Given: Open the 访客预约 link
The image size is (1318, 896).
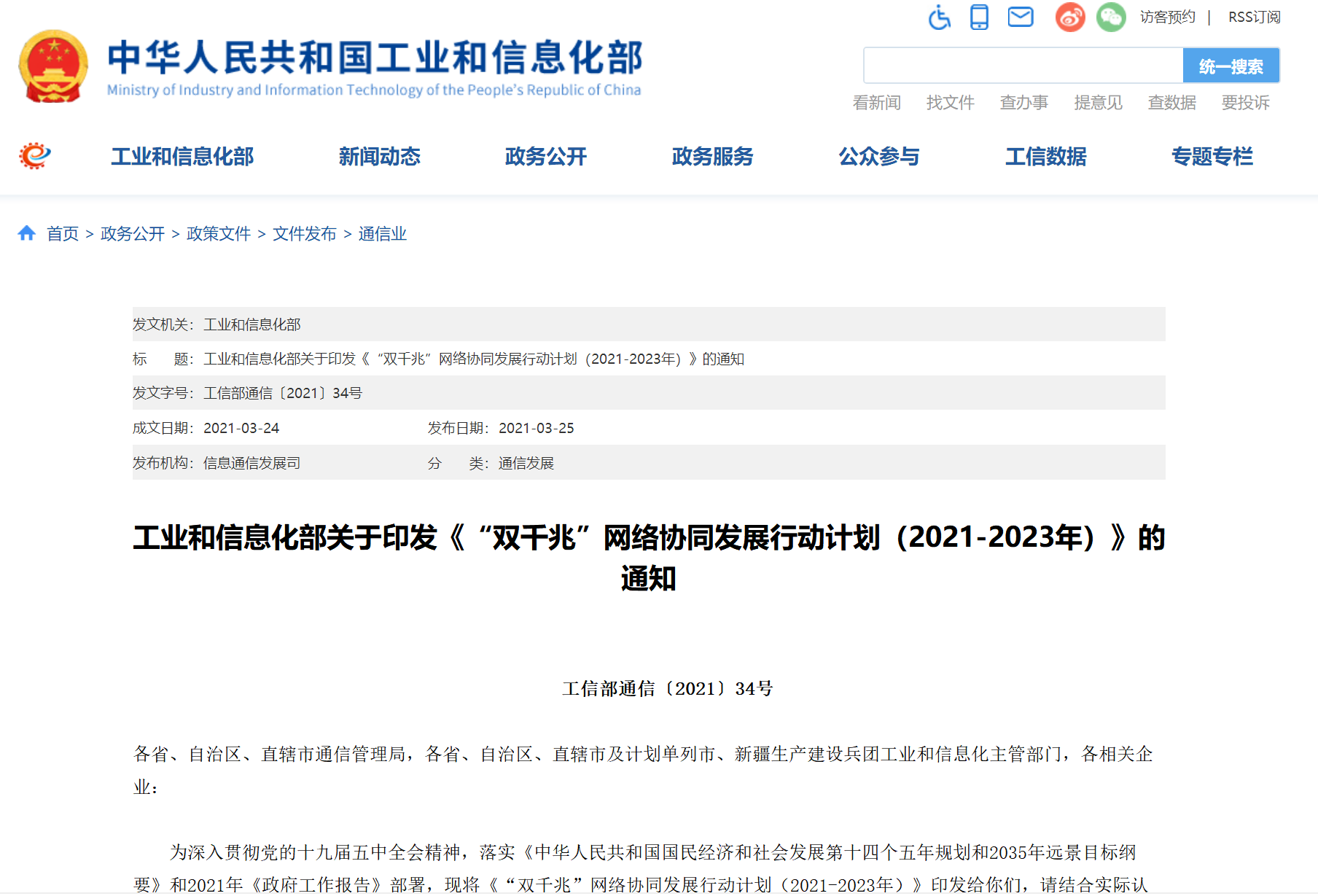Looking at the screenshot, I should tap(1167, 17).
